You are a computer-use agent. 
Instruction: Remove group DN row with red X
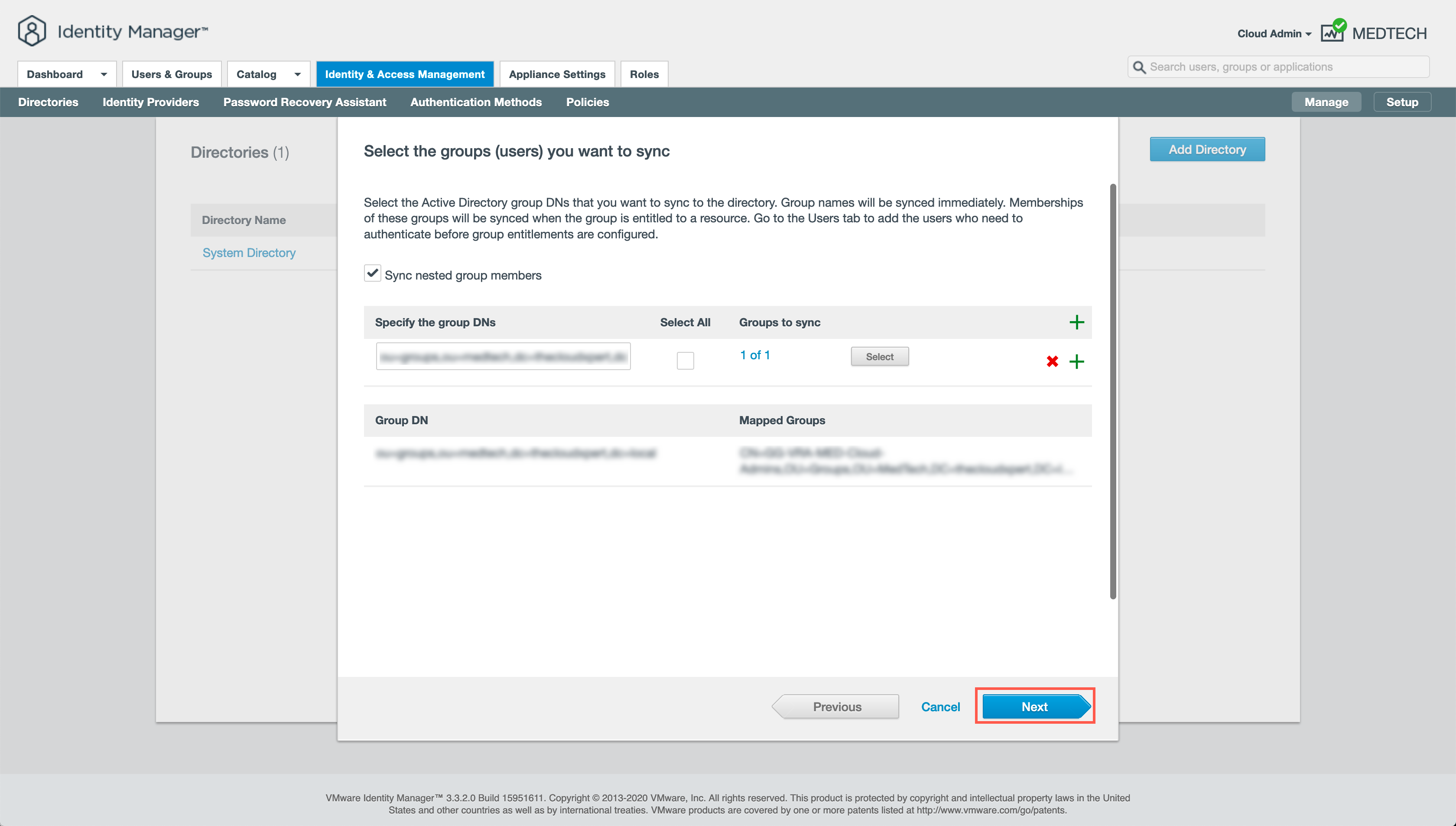(x=1052, y=361)
